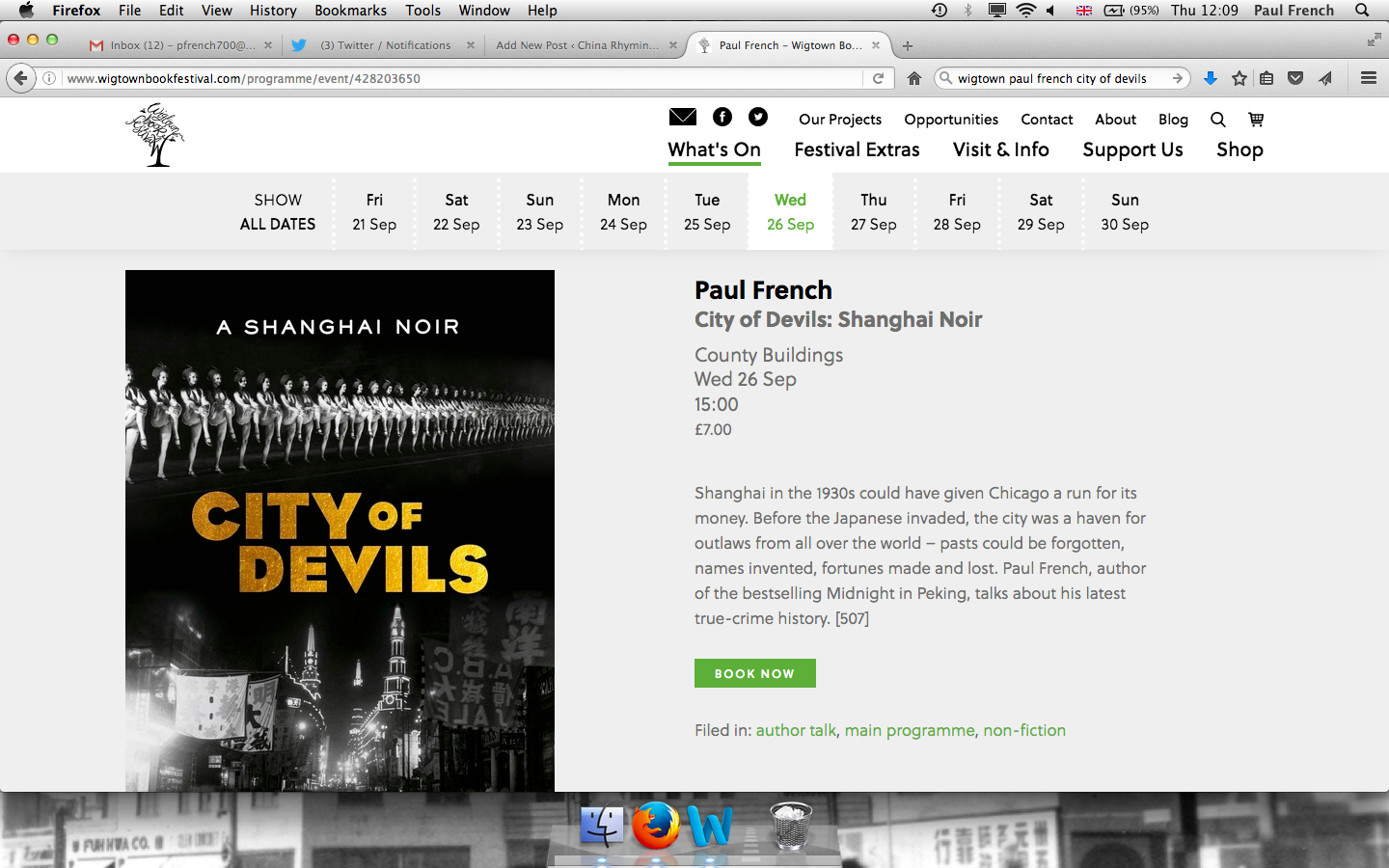The image size is (1389, 868).
Task: Select SHOW ALL DATES filter
Action: tap(278, 212)
